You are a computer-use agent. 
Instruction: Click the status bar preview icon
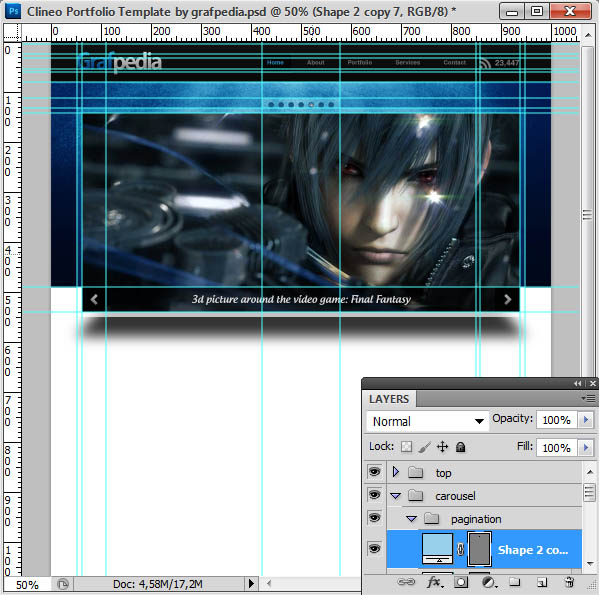(x=63, y=584)
